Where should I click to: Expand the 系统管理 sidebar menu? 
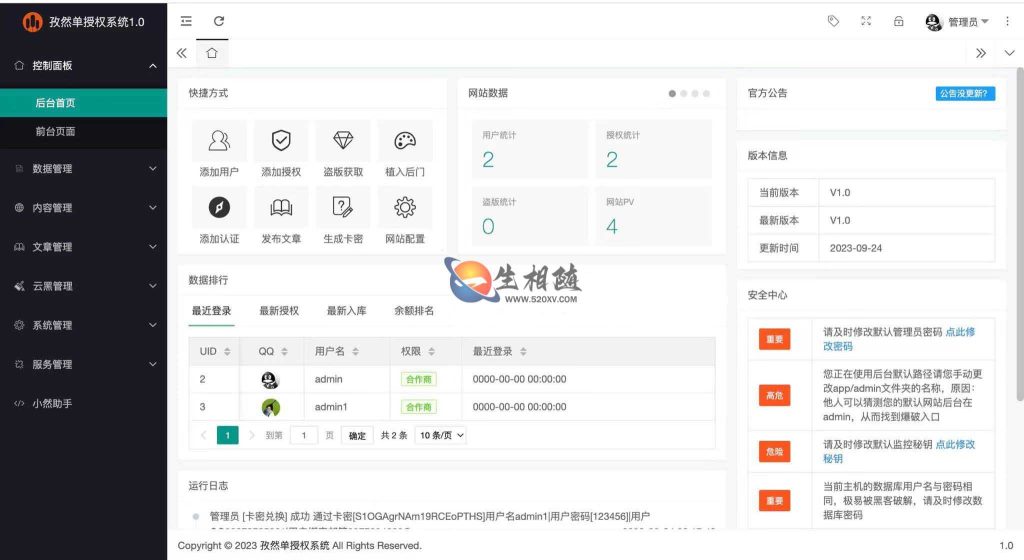(84, 325)
